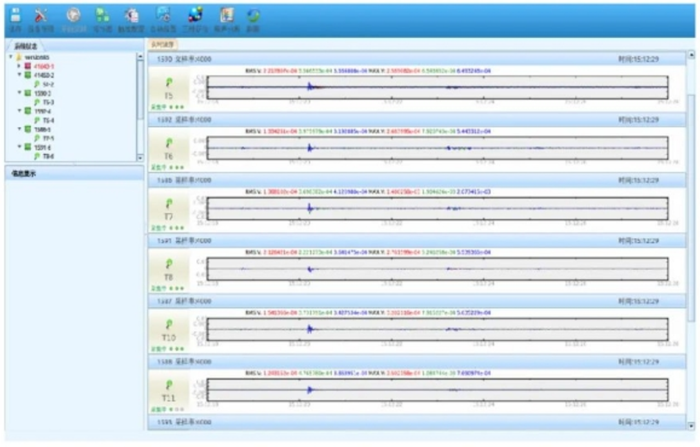
Task: Click the green collecting status under T5
Action: pos(167,107)
